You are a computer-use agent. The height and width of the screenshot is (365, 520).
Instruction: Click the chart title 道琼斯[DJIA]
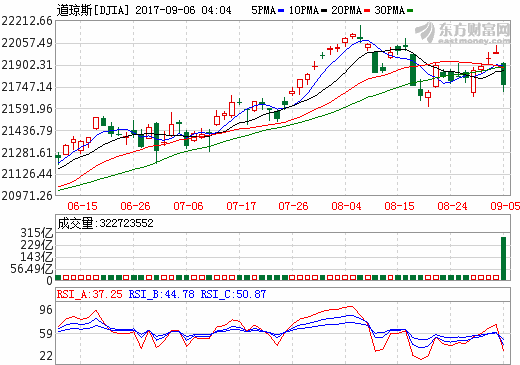click(93, 10)
